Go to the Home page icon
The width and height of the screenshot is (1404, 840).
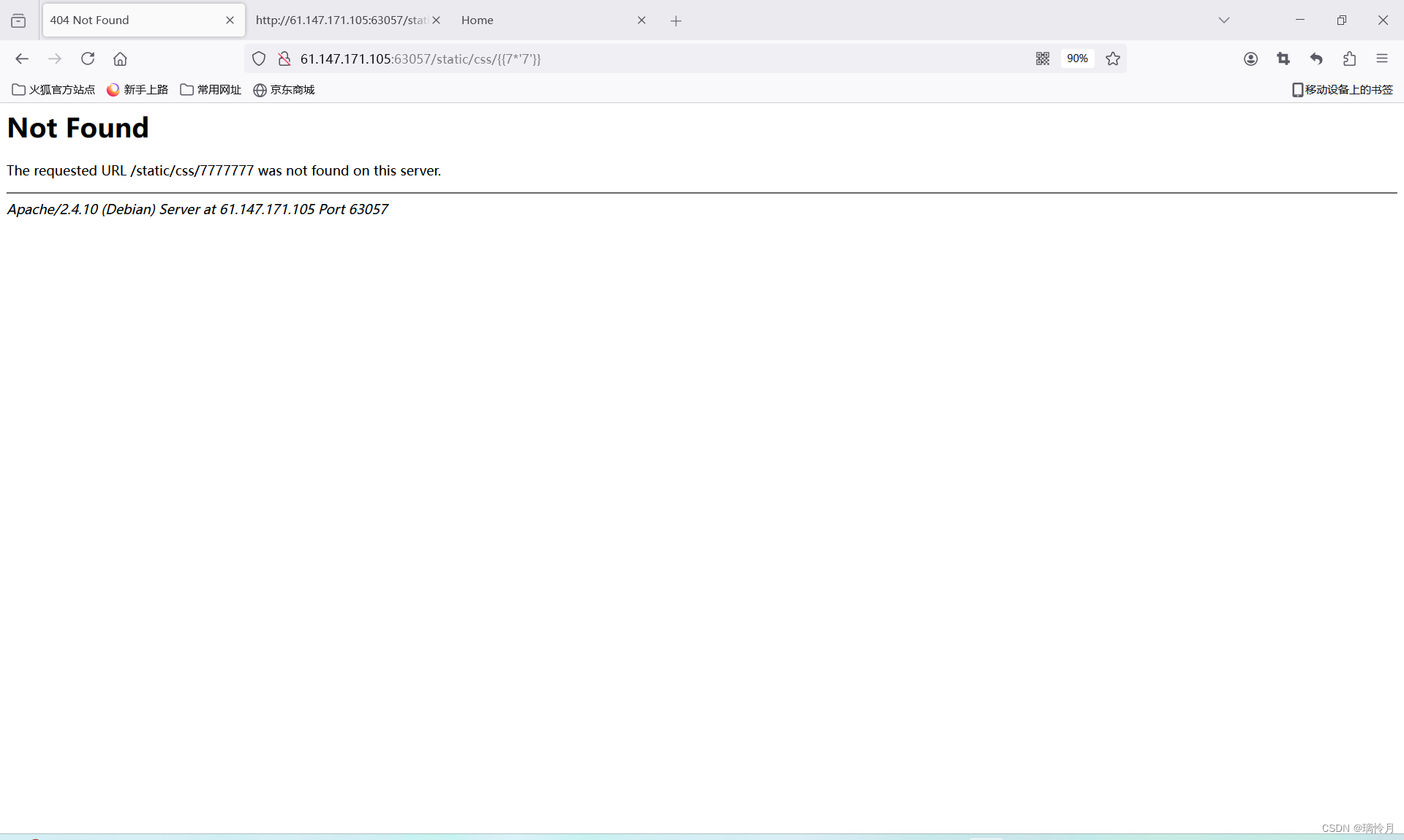[x=120, y=58]
